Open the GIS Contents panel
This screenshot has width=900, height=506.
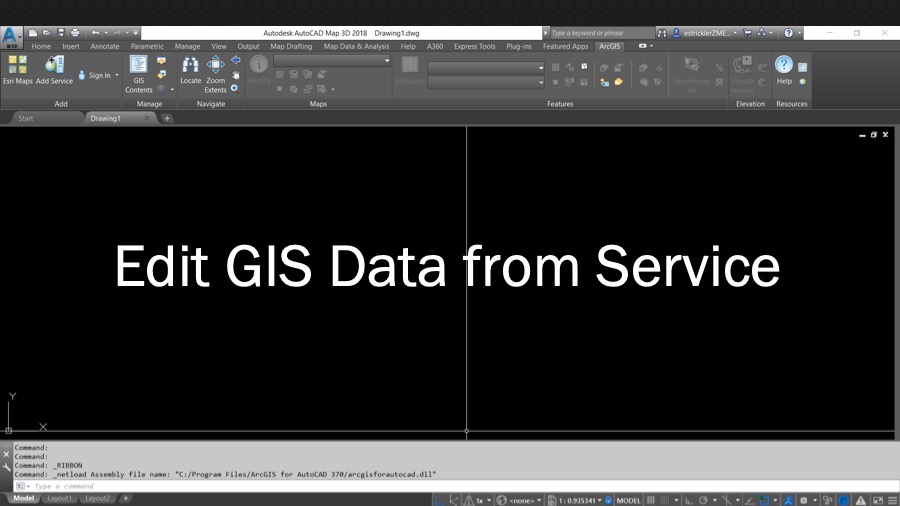click(x=138, y=73)
